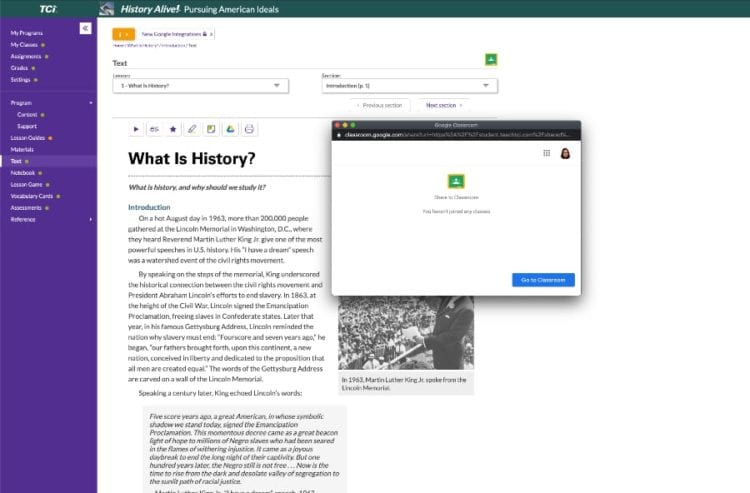Viewport: 750px width, 493px height.
Task: Open the Google apps grid icon
Action: [x=546, y=153]
